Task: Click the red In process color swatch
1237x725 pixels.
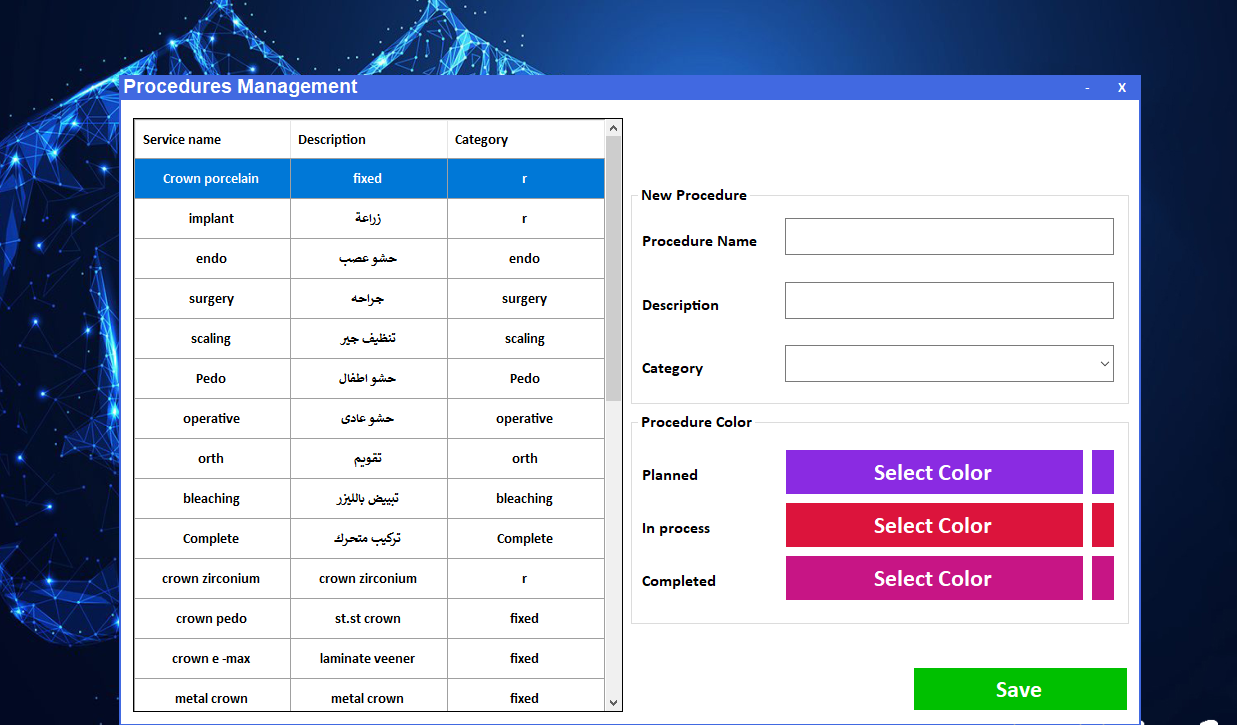Action: coord(1103,525)
